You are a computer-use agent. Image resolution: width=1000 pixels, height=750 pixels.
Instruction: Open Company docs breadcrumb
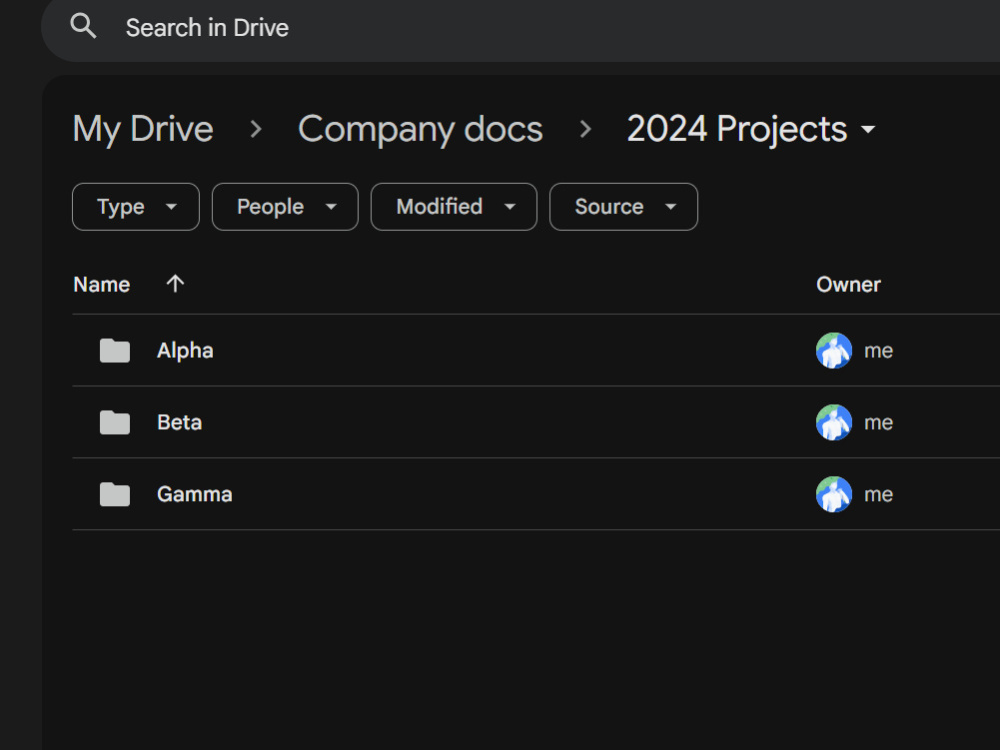click(420, 129)
